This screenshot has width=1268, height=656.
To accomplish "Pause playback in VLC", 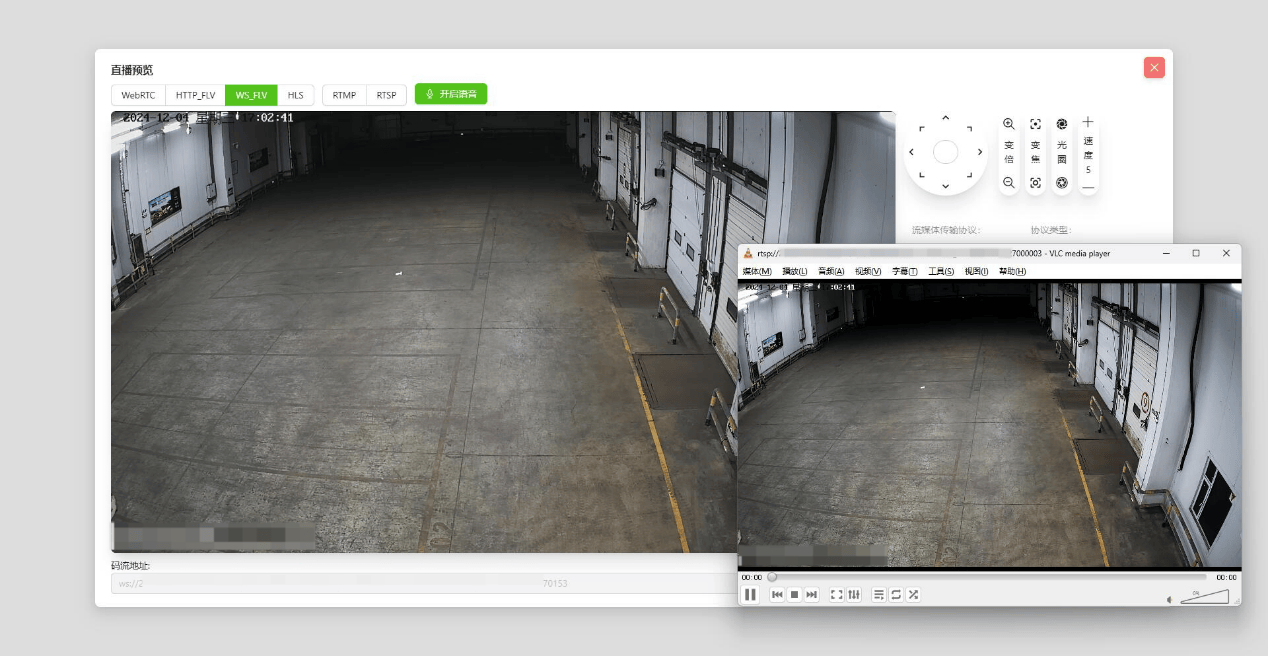I will click(x=750, y=594).
